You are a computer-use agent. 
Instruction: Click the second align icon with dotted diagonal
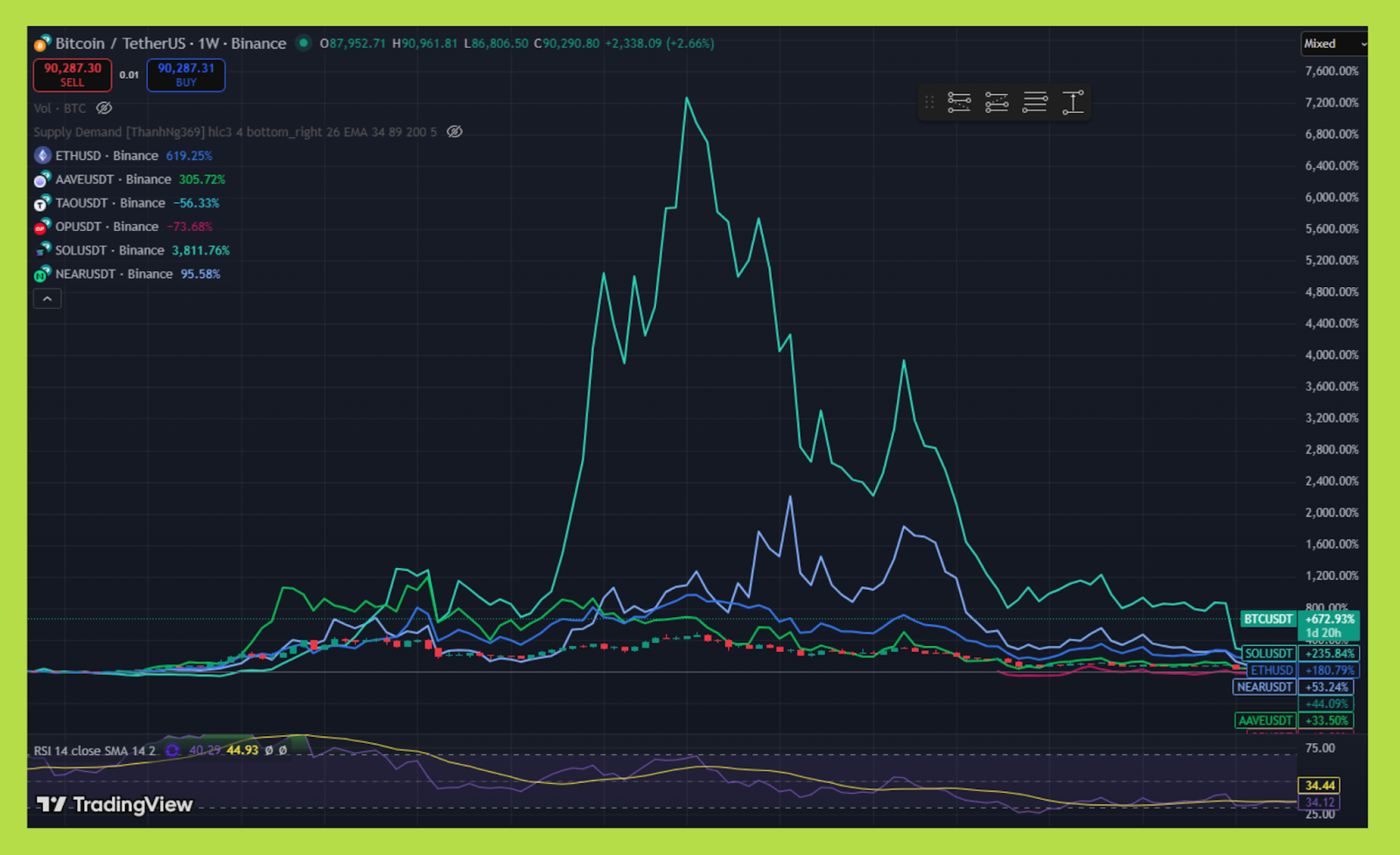(x=997, y=103)
